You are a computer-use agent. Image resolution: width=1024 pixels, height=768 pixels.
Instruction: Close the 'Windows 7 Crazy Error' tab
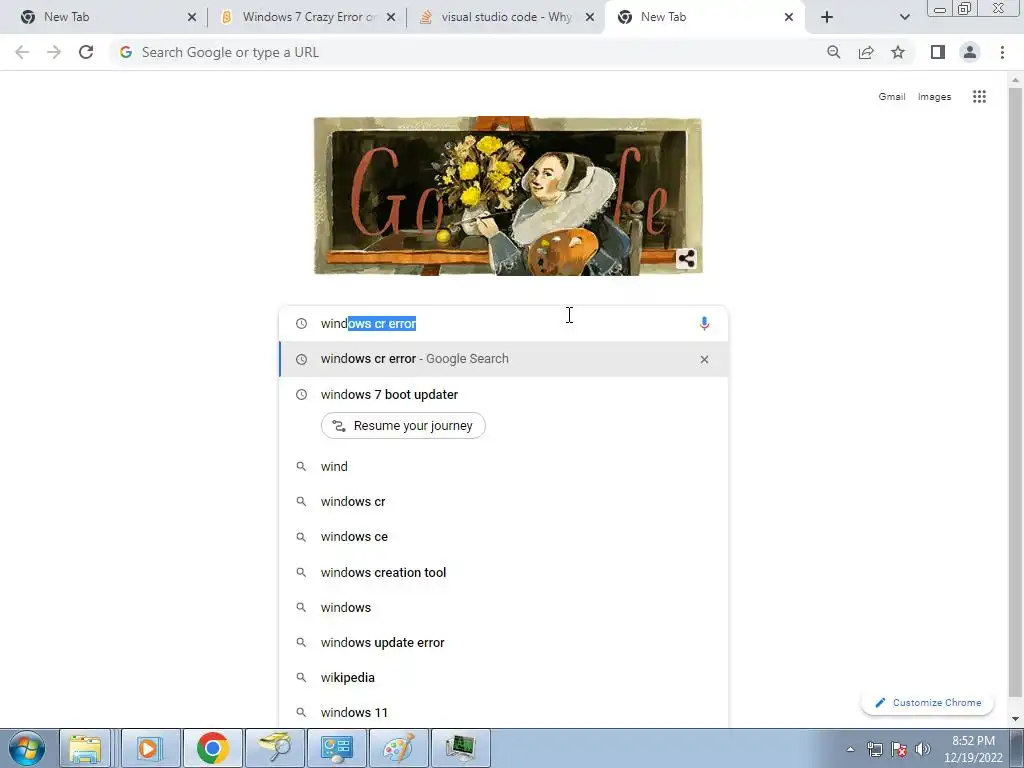pos(391,17)
